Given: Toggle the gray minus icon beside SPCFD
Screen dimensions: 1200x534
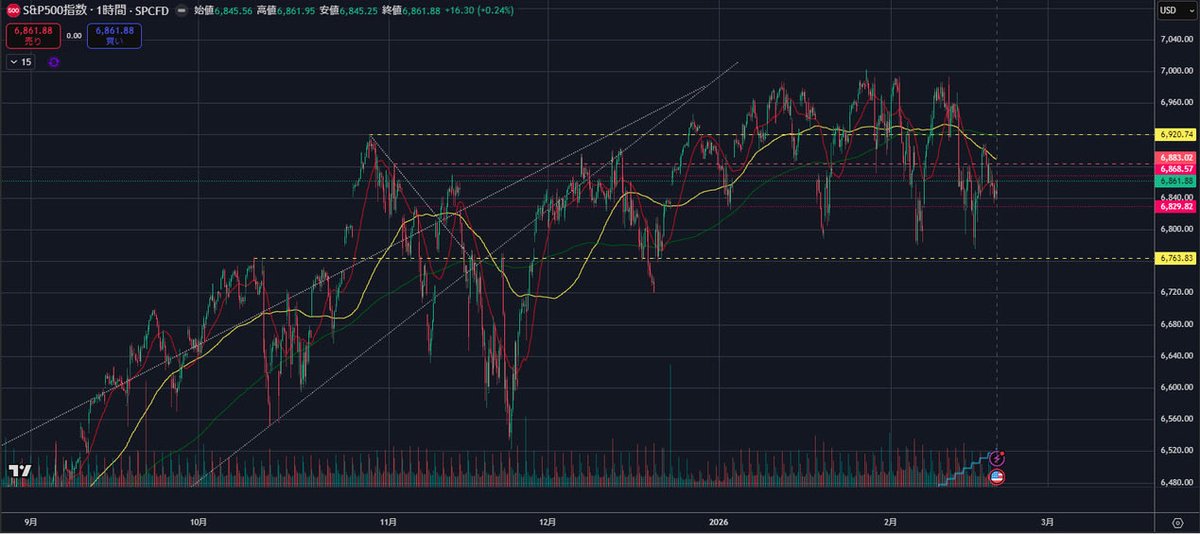Looking at the screenshot, I should 183,10.
